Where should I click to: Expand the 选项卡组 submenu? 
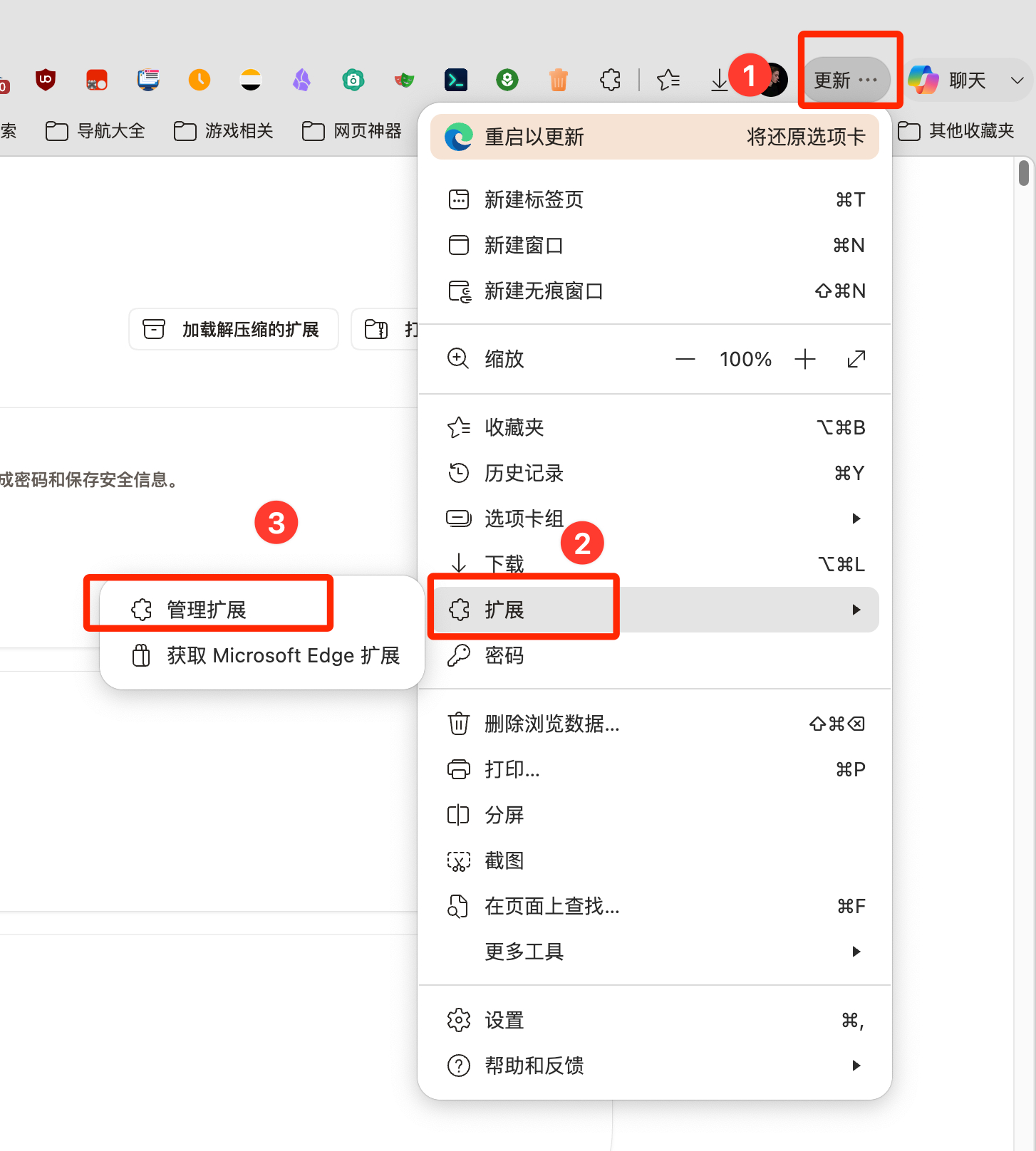(x=655, y=519)
